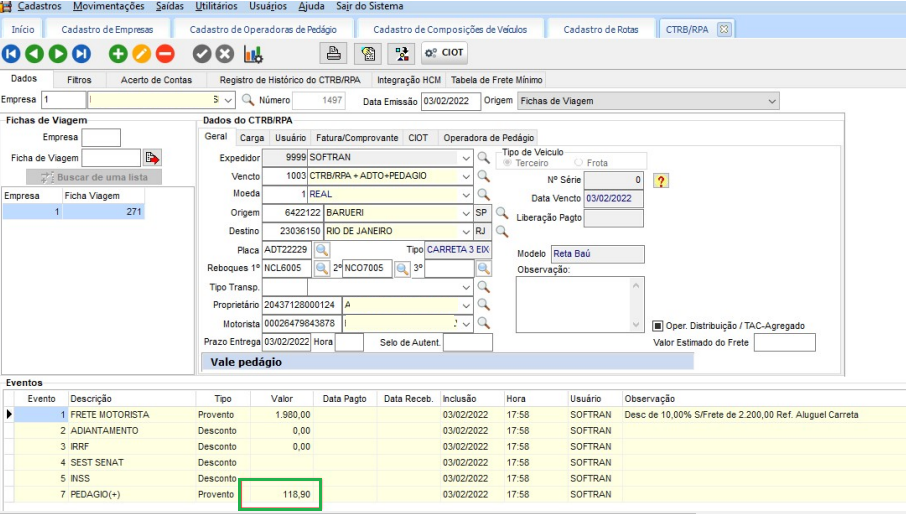Click the orange edit pencil icon
Viewport: 906px width, 514px height.
(x=141, y=54)
